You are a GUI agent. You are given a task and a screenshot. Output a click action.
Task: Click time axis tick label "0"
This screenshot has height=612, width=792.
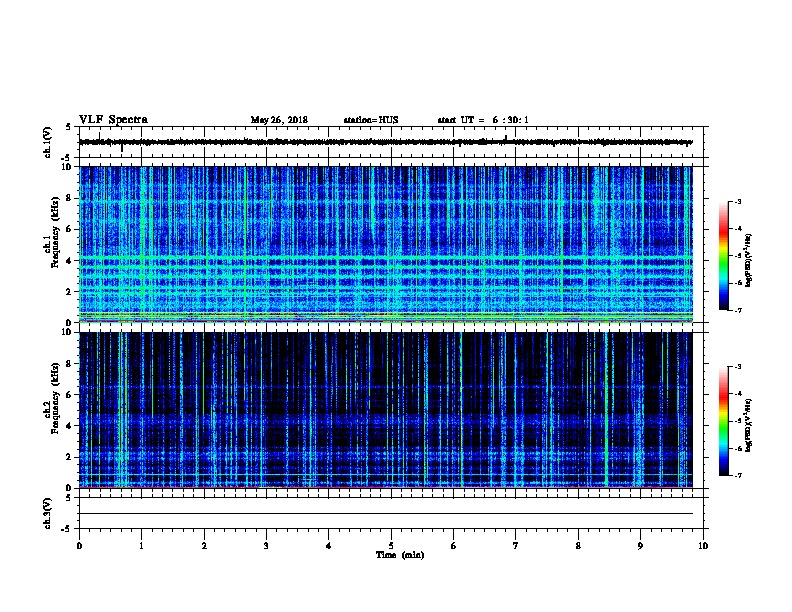click(79, 546)
